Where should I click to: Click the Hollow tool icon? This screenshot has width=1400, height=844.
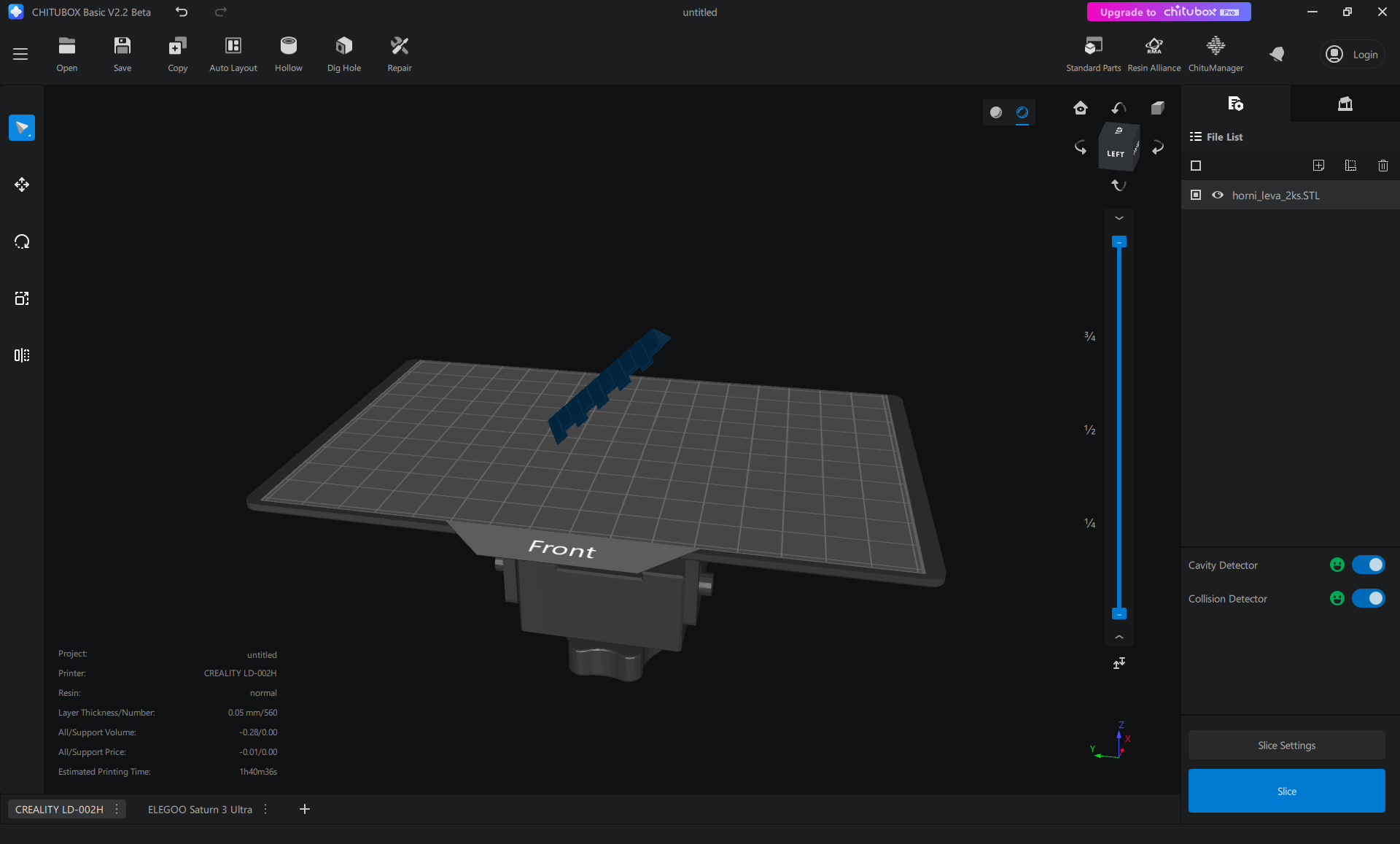point(288,47)
